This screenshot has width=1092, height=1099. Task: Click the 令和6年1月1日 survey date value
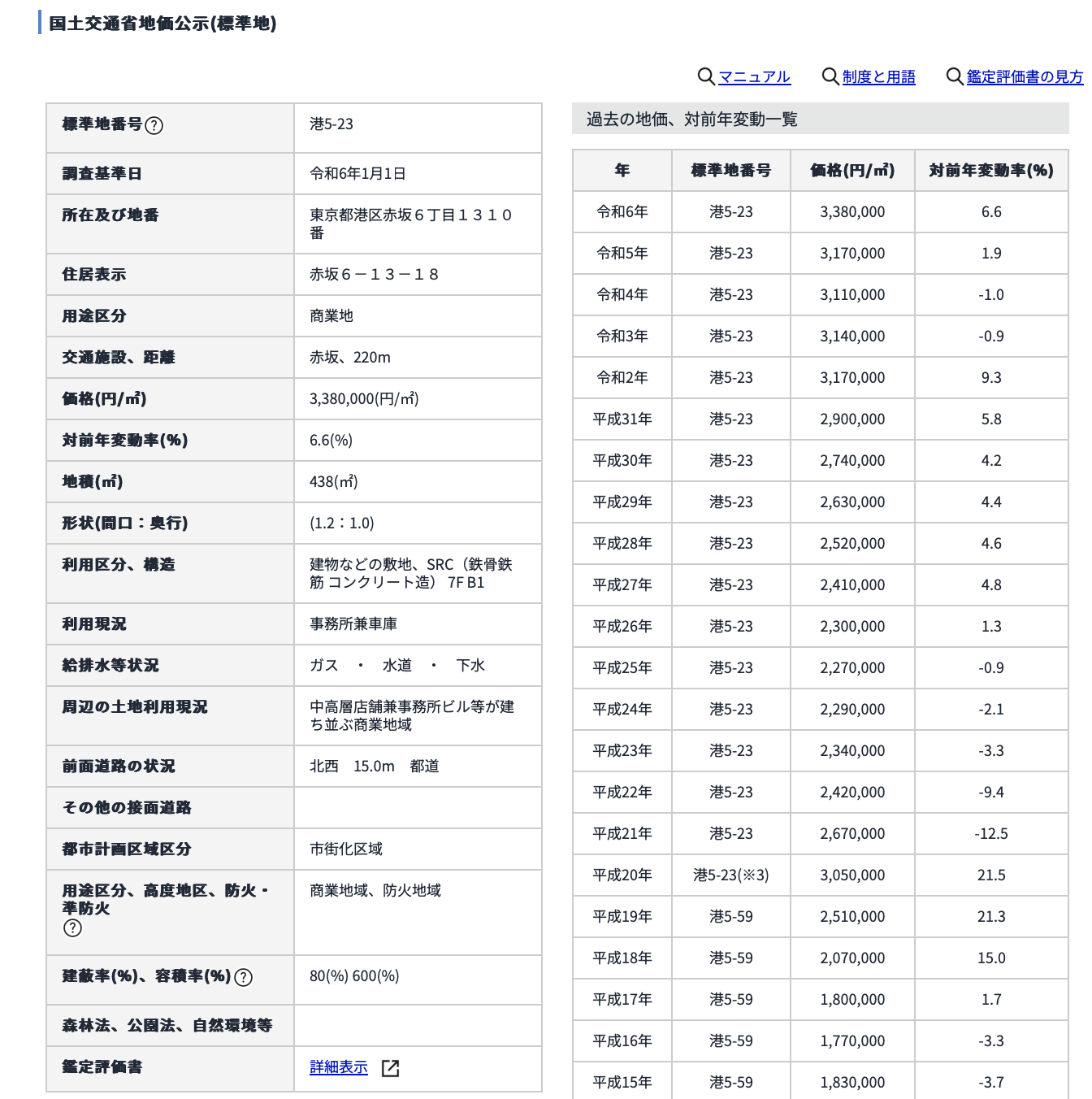[x=357, y=174]
